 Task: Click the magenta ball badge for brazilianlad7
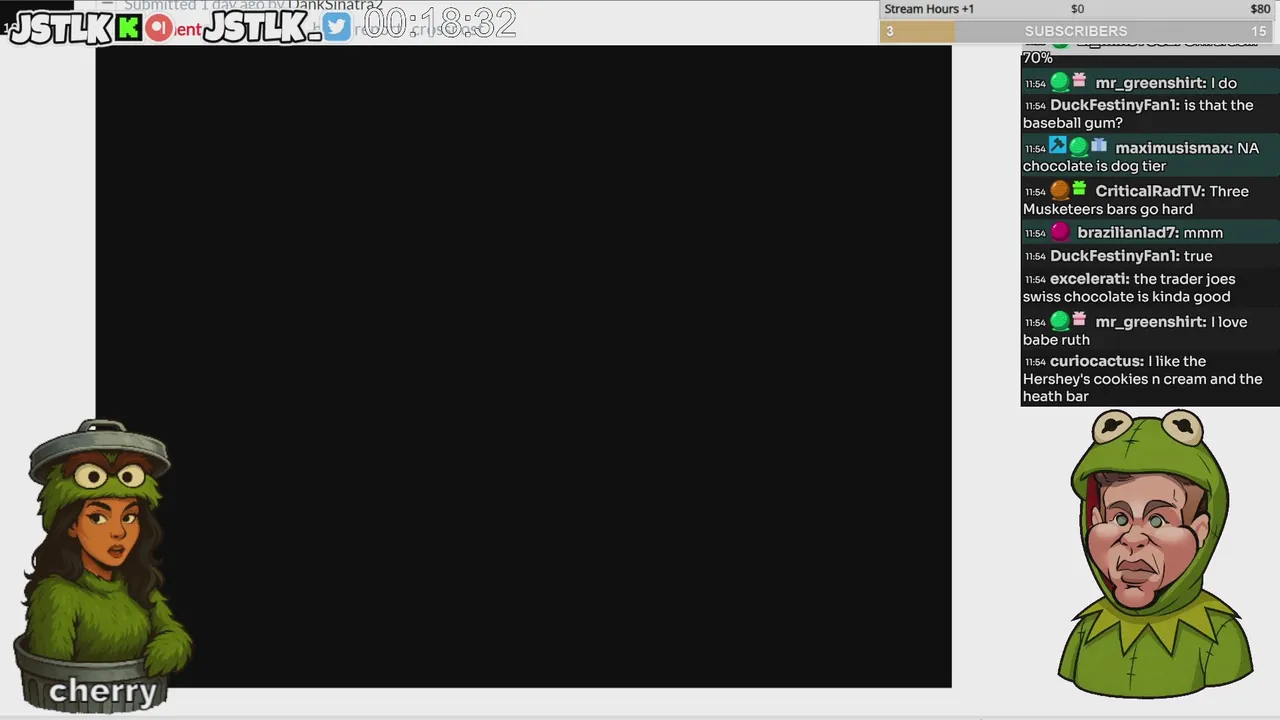[x=1060, y=233]
